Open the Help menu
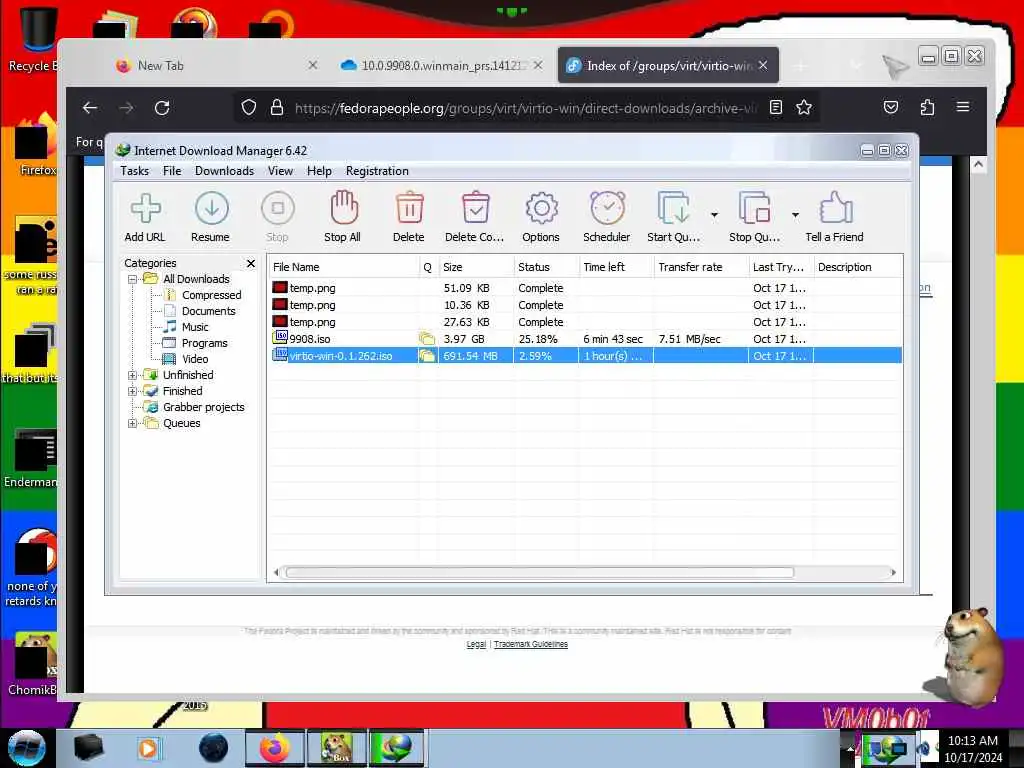This screenshot has width=1024, height=768. (319, 171)
